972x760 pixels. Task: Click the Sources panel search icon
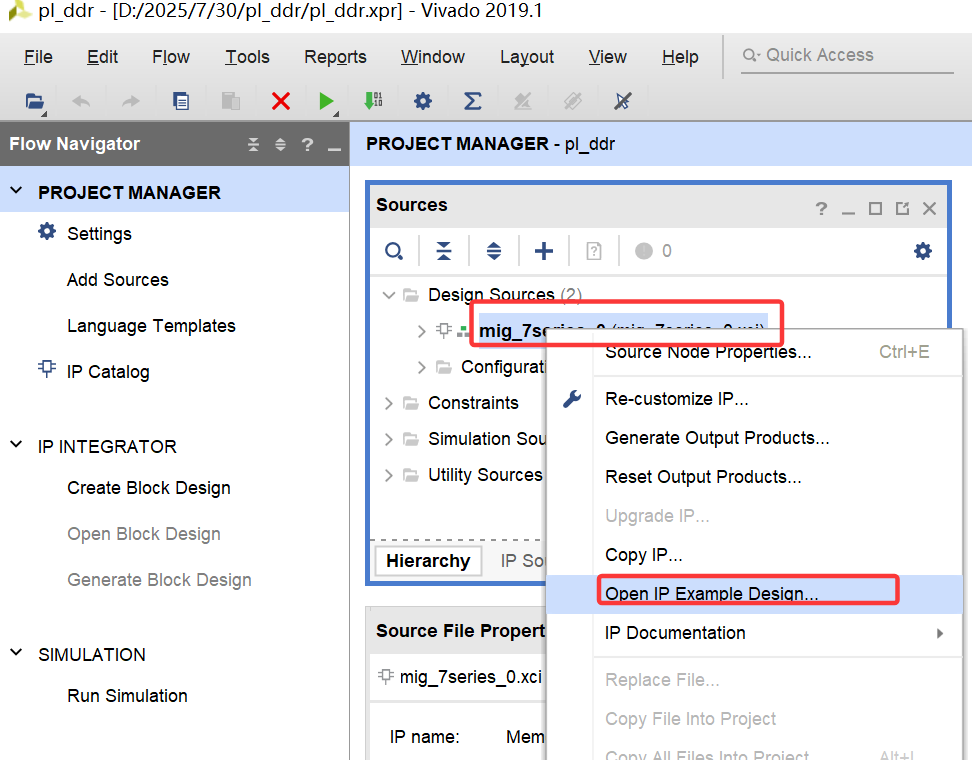point(394,251)
